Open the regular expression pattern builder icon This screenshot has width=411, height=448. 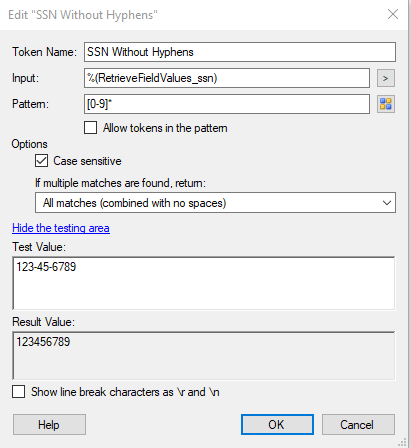386,104
